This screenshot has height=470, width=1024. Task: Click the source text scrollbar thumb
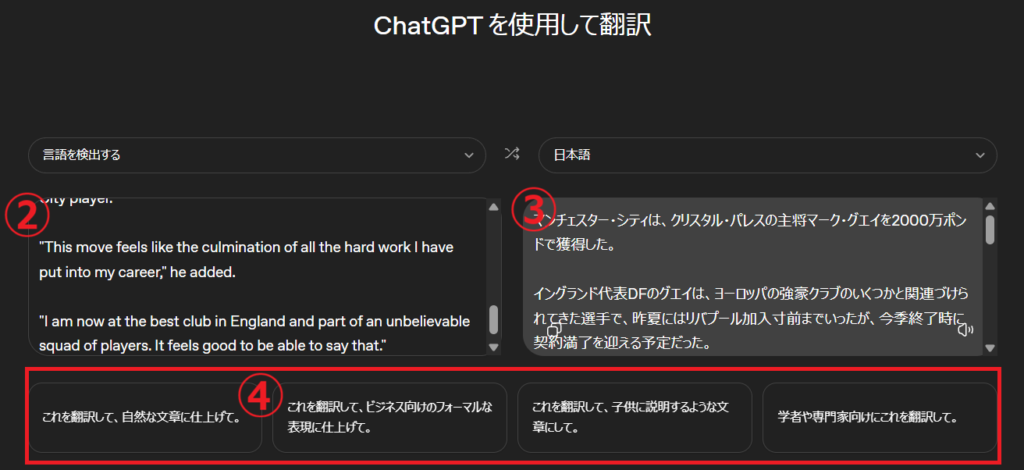click(493, 320)
